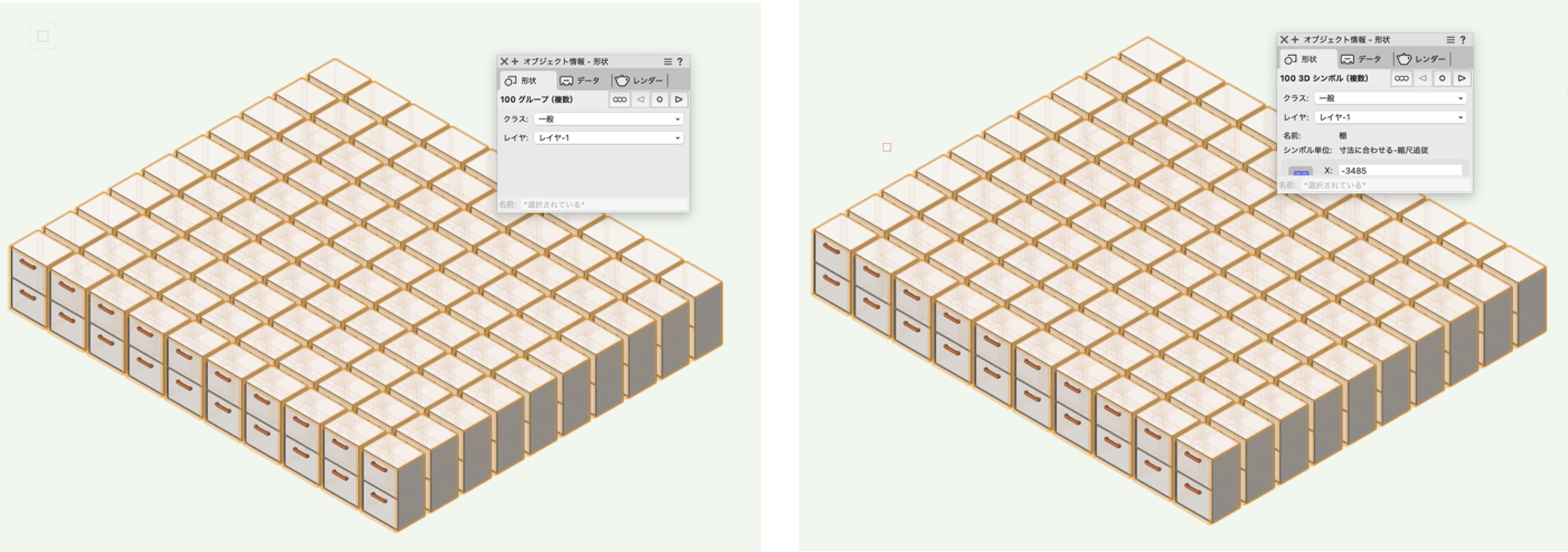Click the circle current-object button in the 100 グループ palette
Viewport: 1568px width, 552px height.
659,99
